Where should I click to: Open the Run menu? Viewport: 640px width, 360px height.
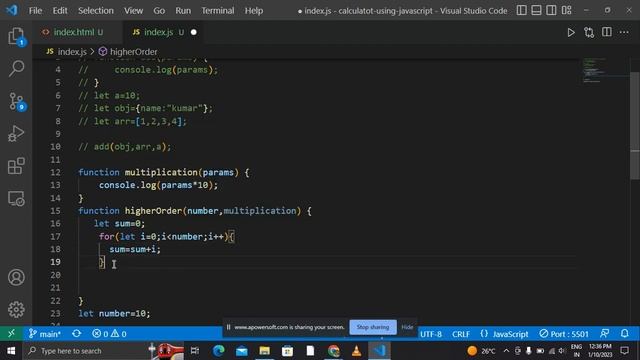pyautogui.click(x=183, y=11)
